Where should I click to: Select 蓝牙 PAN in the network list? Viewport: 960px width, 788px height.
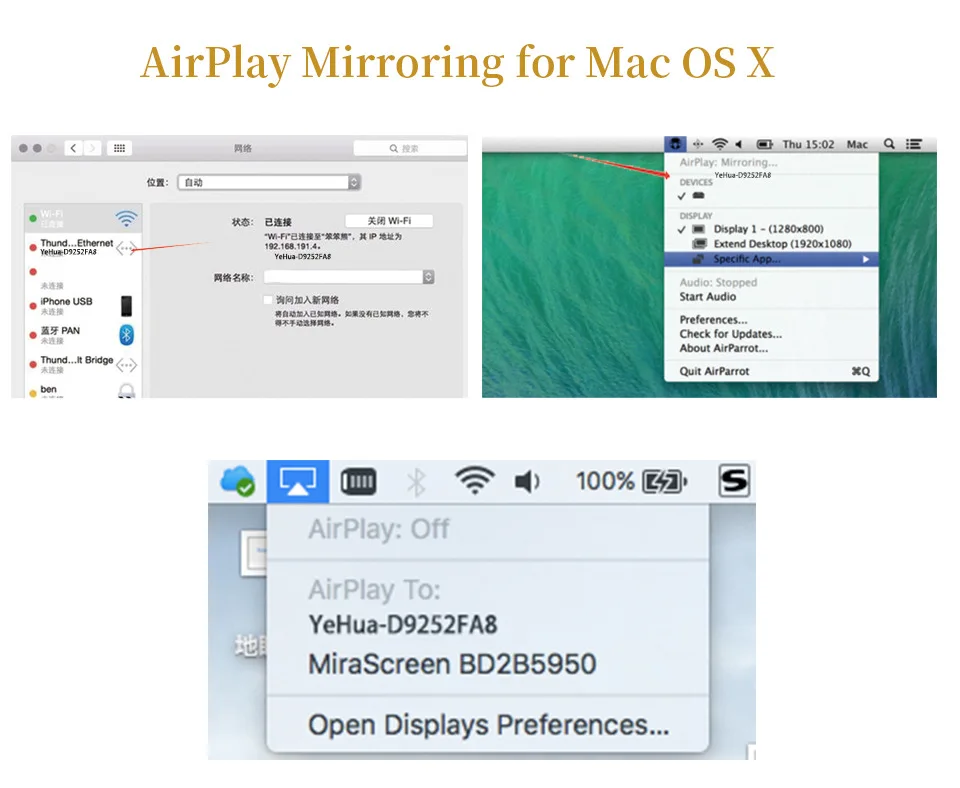pos(83,335)
